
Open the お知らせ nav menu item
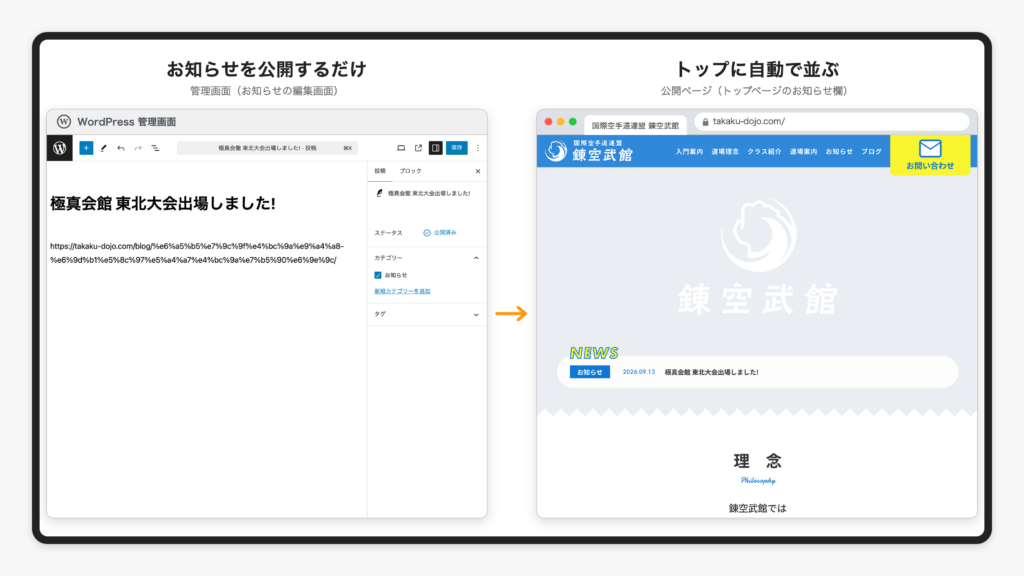coord(839,152)
